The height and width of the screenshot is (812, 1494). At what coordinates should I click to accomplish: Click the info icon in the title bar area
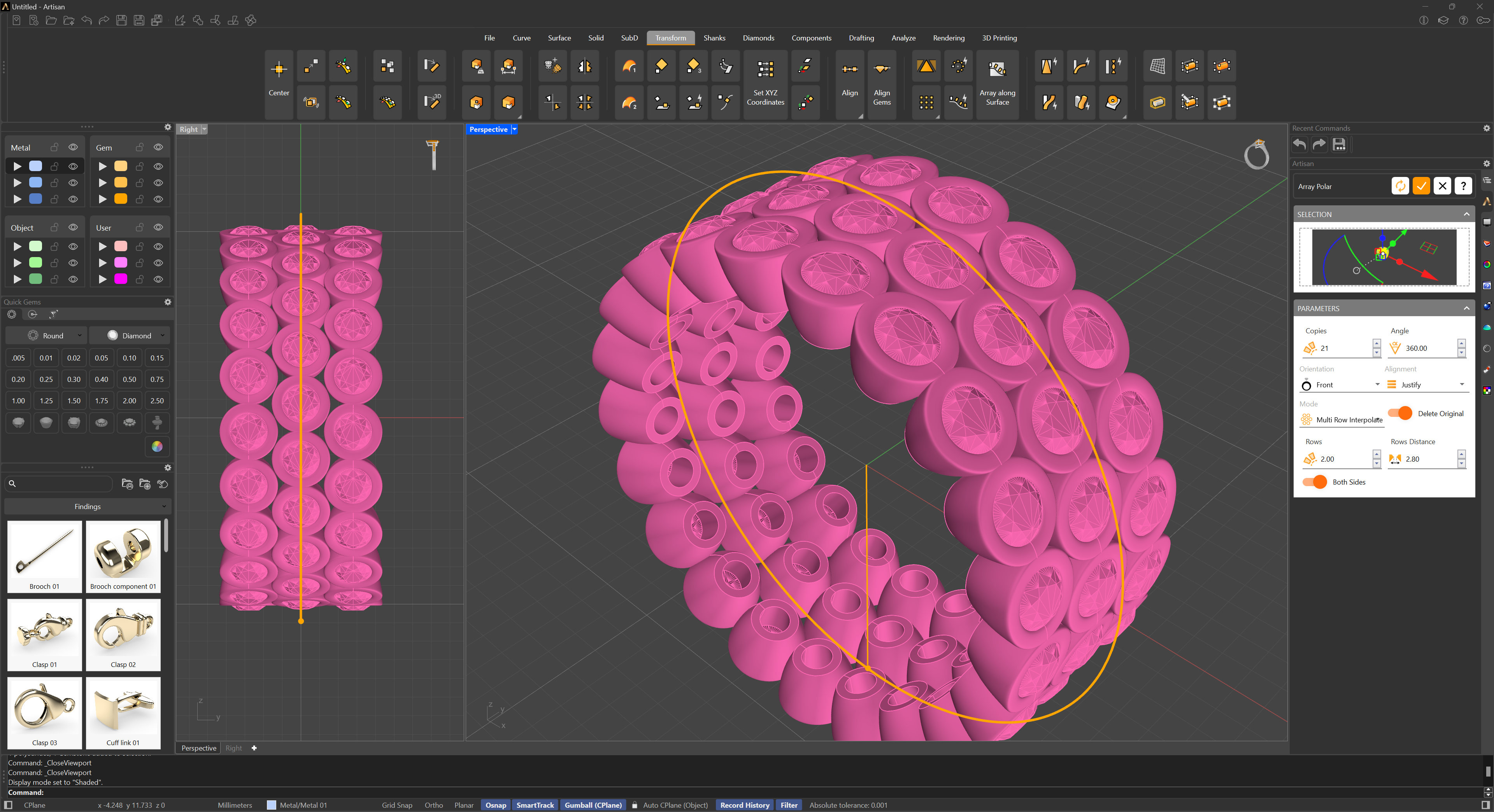(x=1424, y=20)
